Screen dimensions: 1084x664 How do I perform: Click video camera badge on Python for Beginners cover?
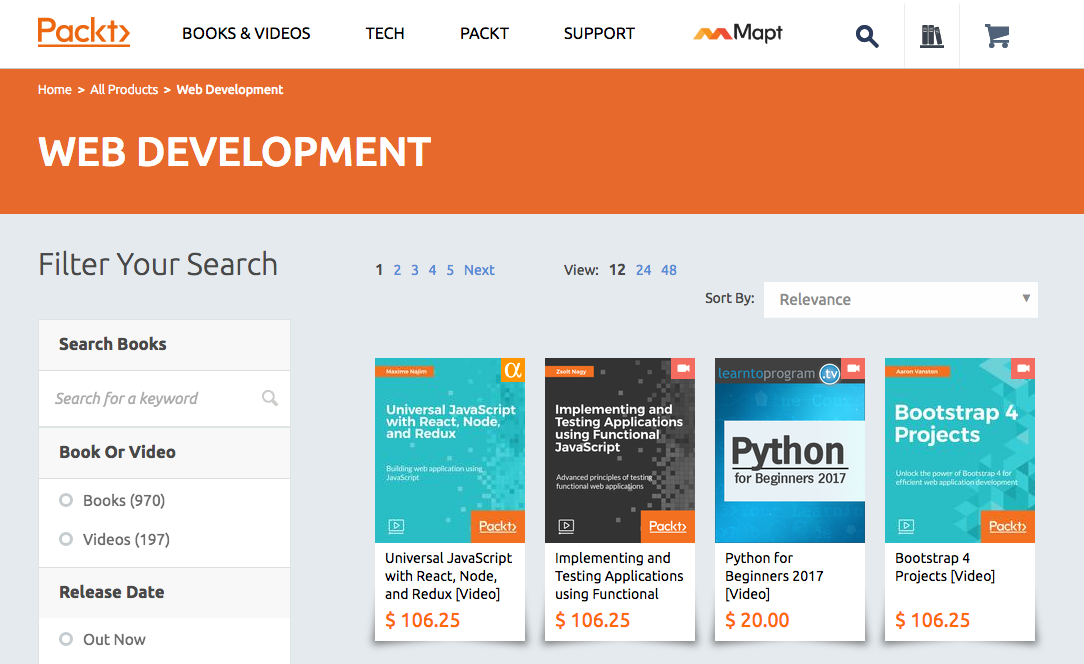pos(853,368)
